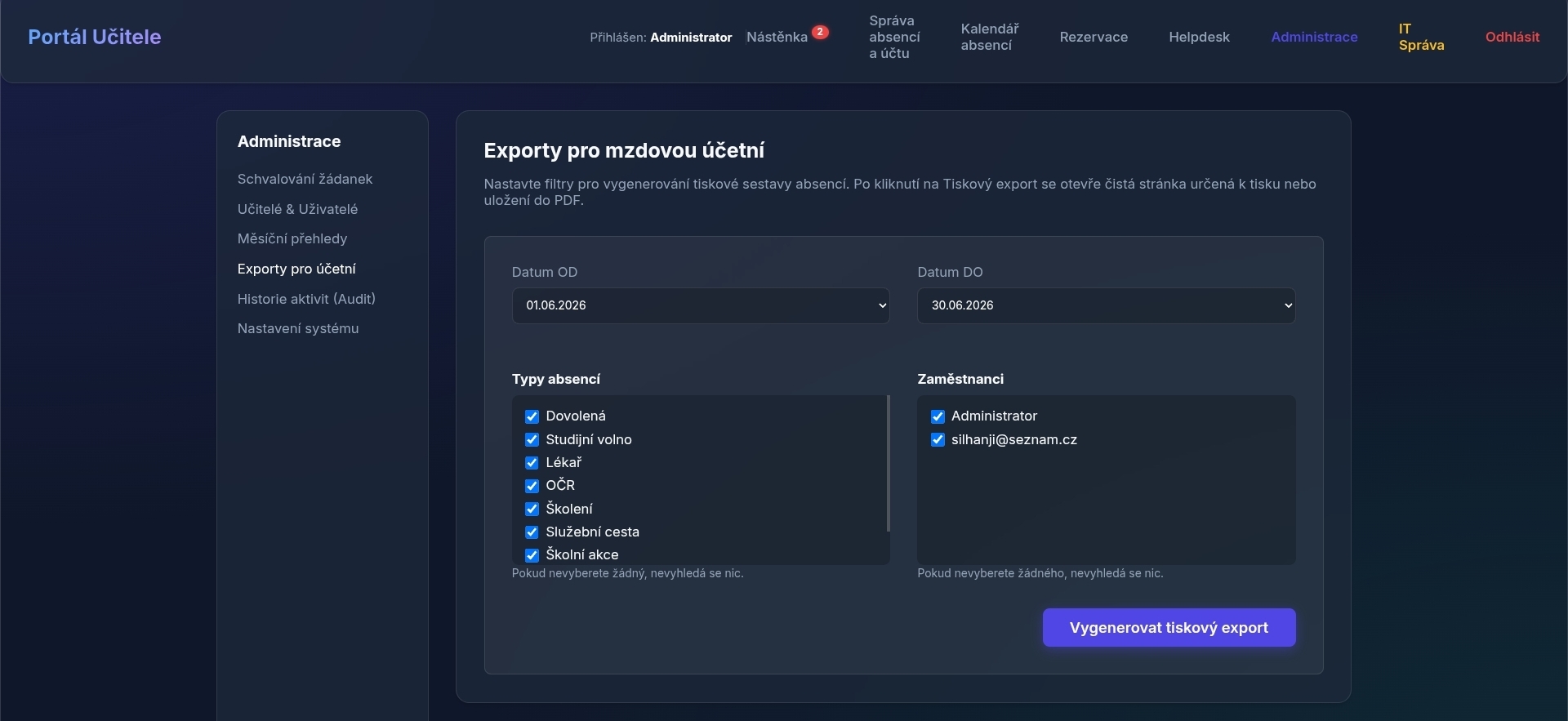Image resolution: width=1568 pixels, height=721 pixels.
Task: Uncheck the OČR absence type
Action: tap(532, 486)
